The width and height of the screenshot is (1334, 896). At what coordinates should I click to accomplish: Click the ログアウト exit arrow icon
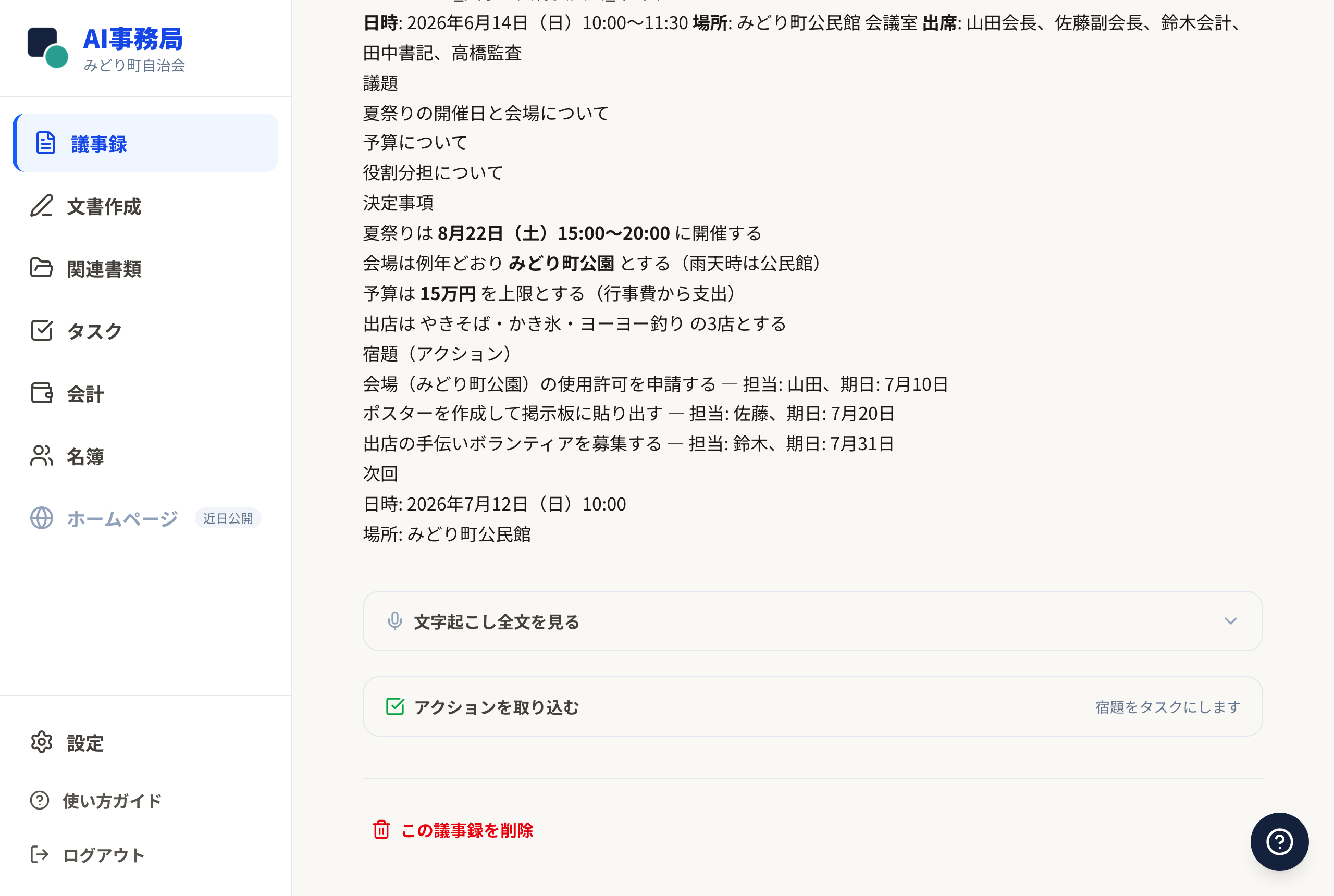pyautogui.click(x=40, y=855)
